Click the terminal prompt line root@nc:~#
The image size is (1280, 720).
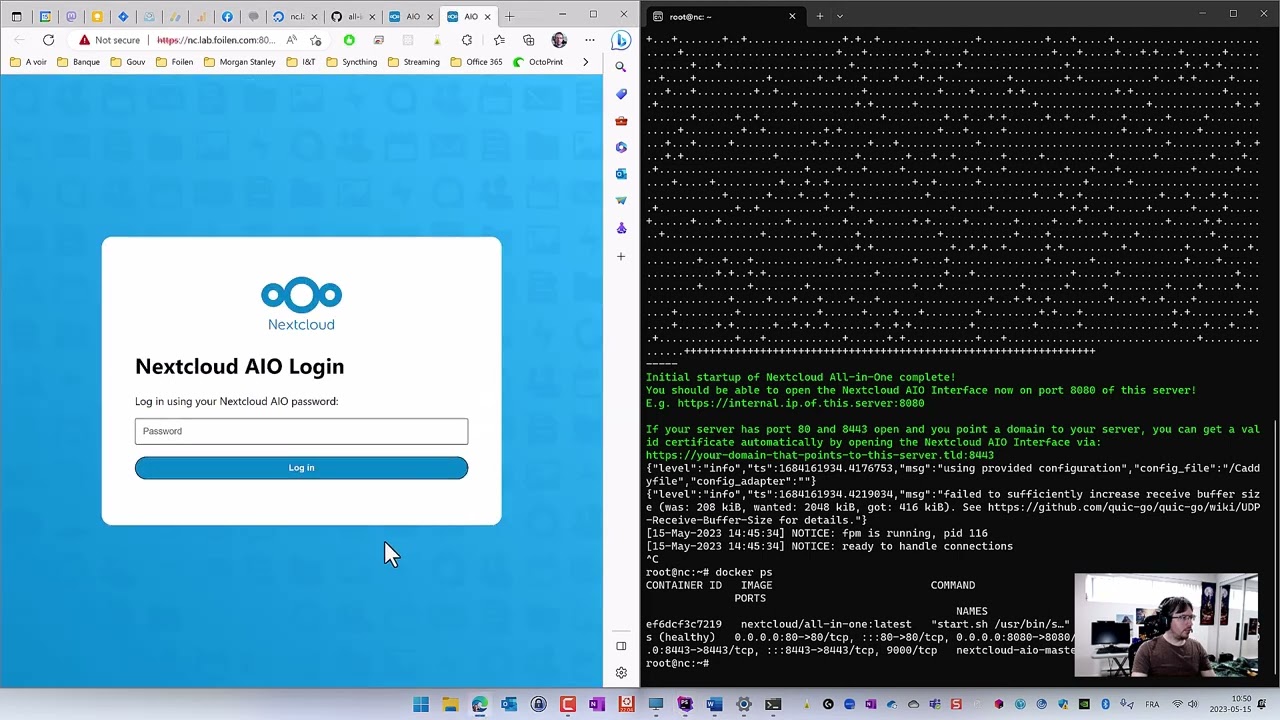pyautogui.click(x=677, y=663)
